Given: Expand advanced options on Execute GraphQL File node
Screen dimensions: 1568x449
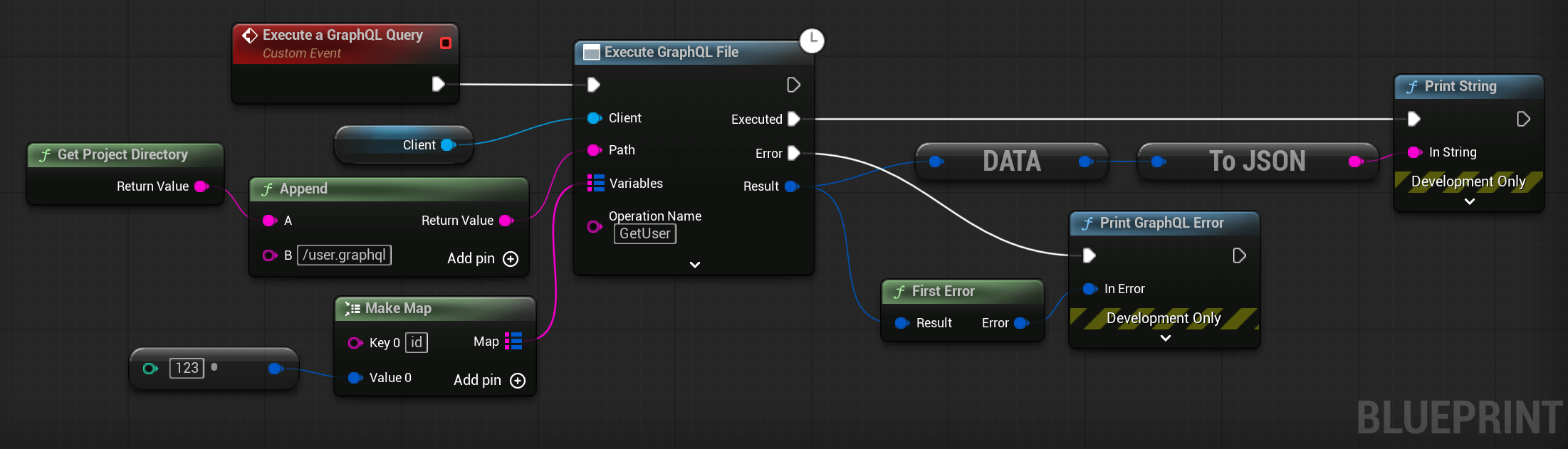Looking at the screenshot, I should point(695,265).
